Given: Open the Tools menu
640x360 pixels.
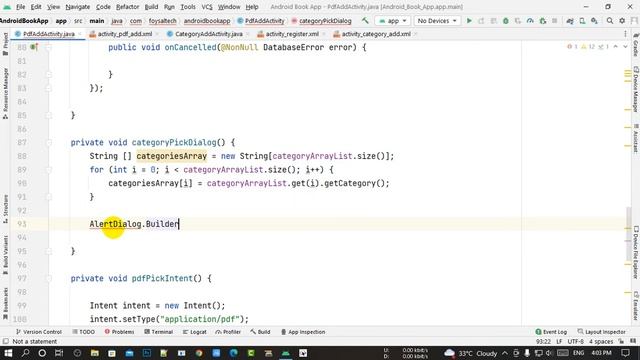Looking at the screenshot, I should (188, 7).
